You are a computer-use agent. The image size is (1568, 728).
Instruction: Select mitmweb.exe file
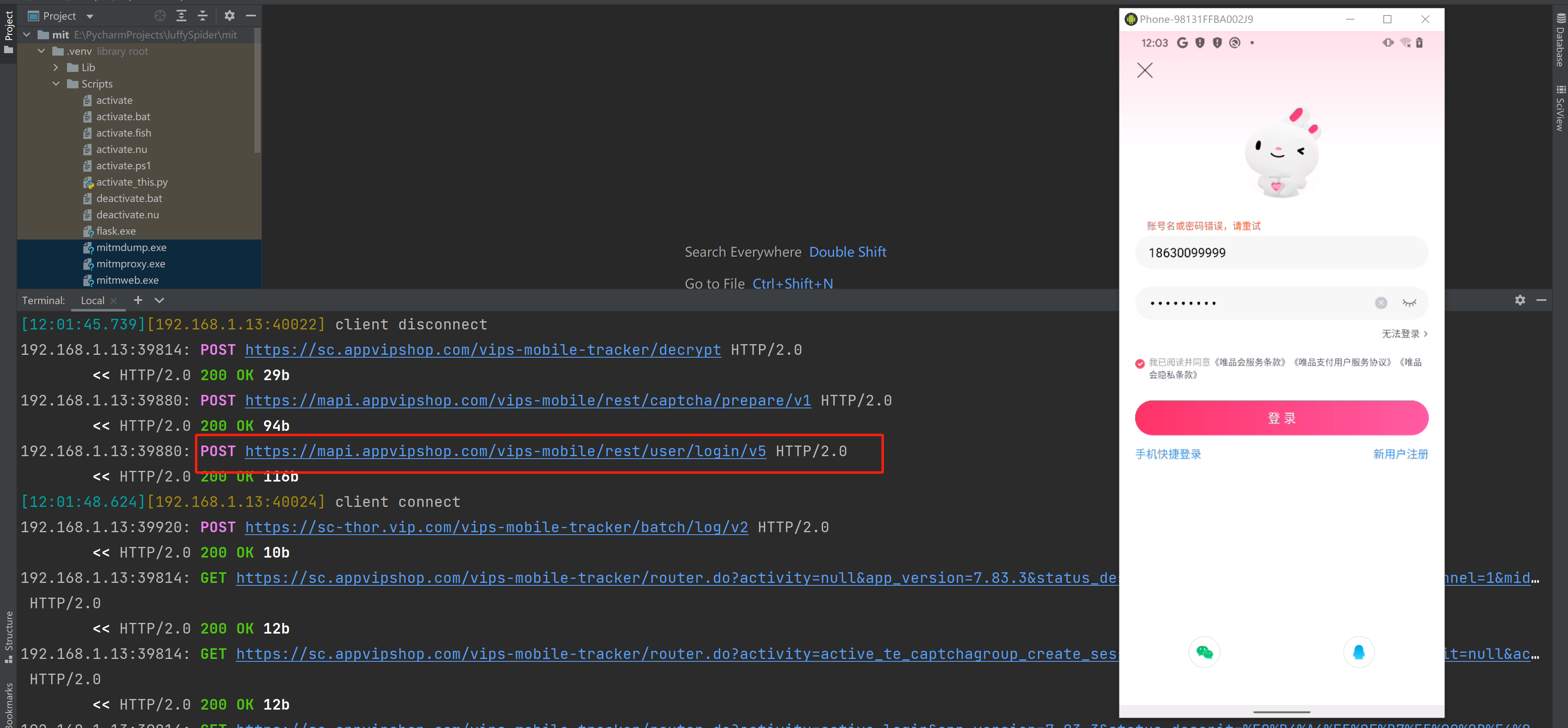coord(127,280)
